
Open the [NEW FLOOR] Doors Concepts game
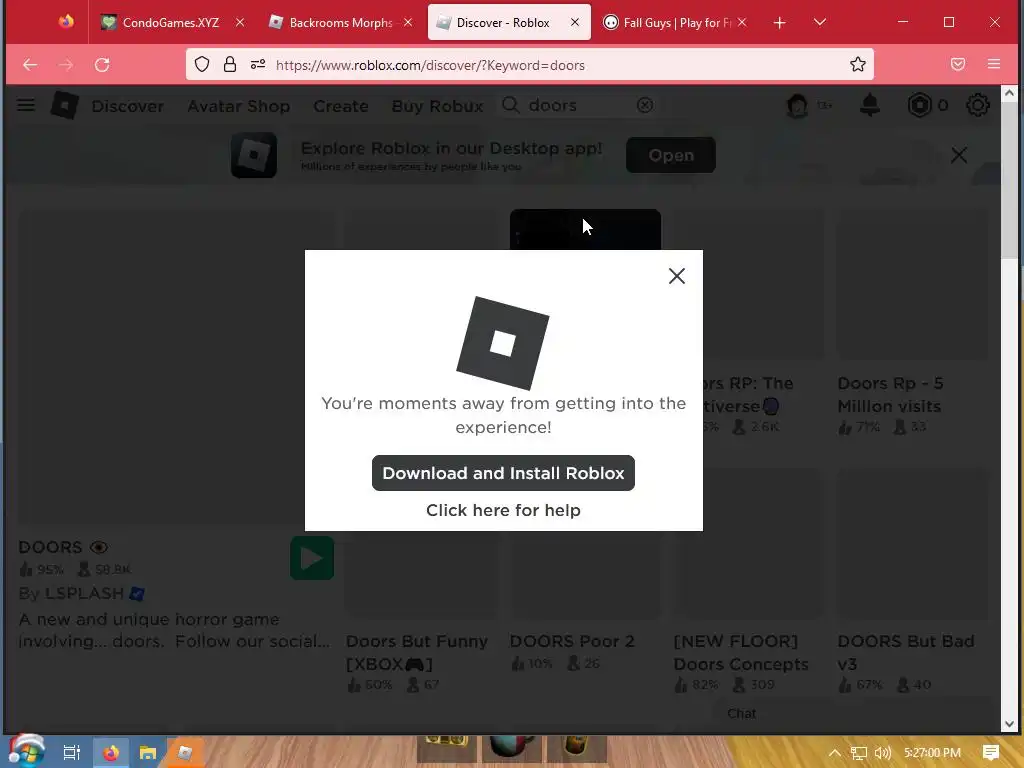pos(741,652)
